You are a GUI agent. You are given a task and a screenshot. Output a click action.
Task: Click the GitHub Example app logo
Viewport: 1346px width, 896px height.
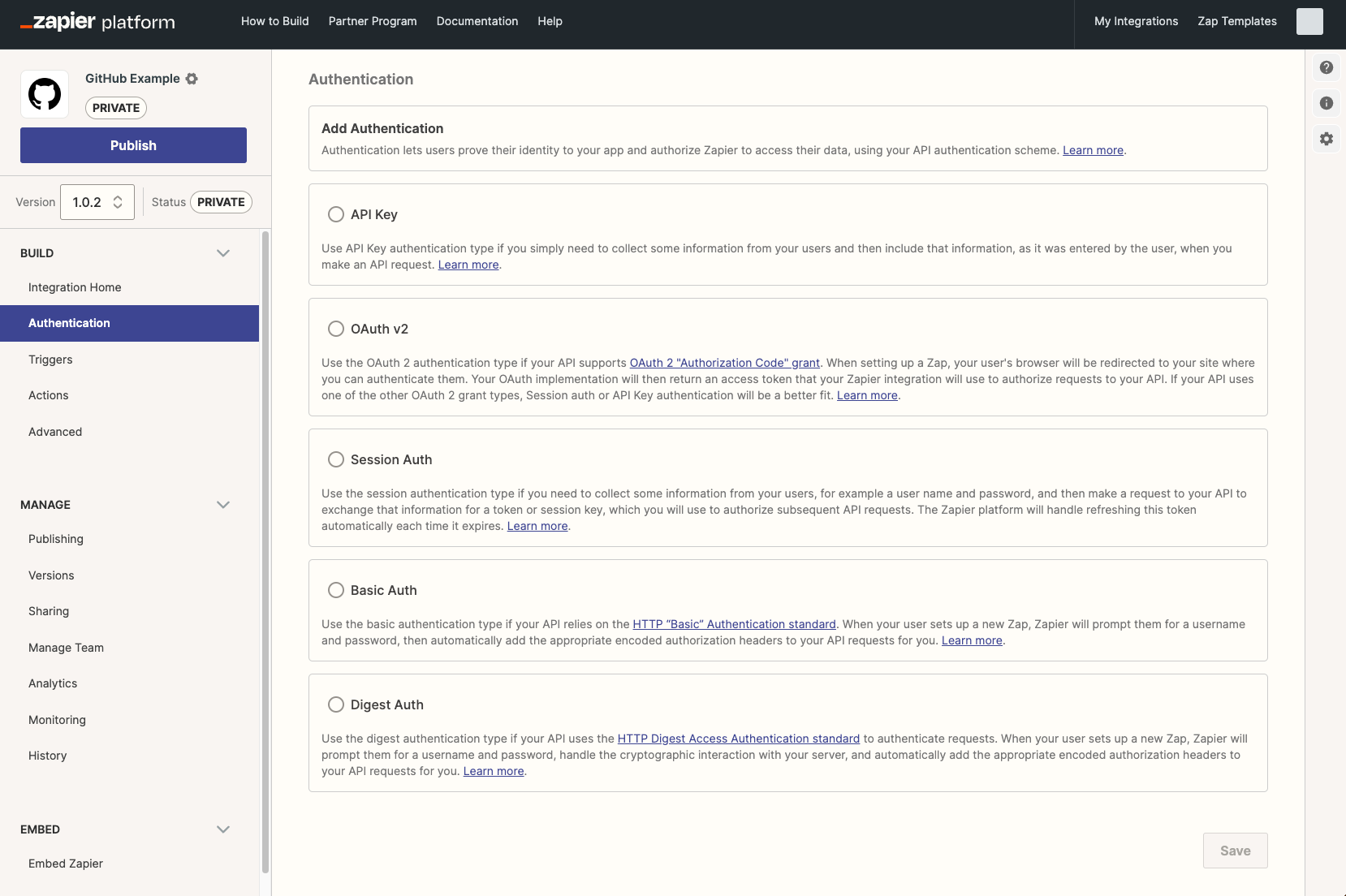(x=45, y=94)
